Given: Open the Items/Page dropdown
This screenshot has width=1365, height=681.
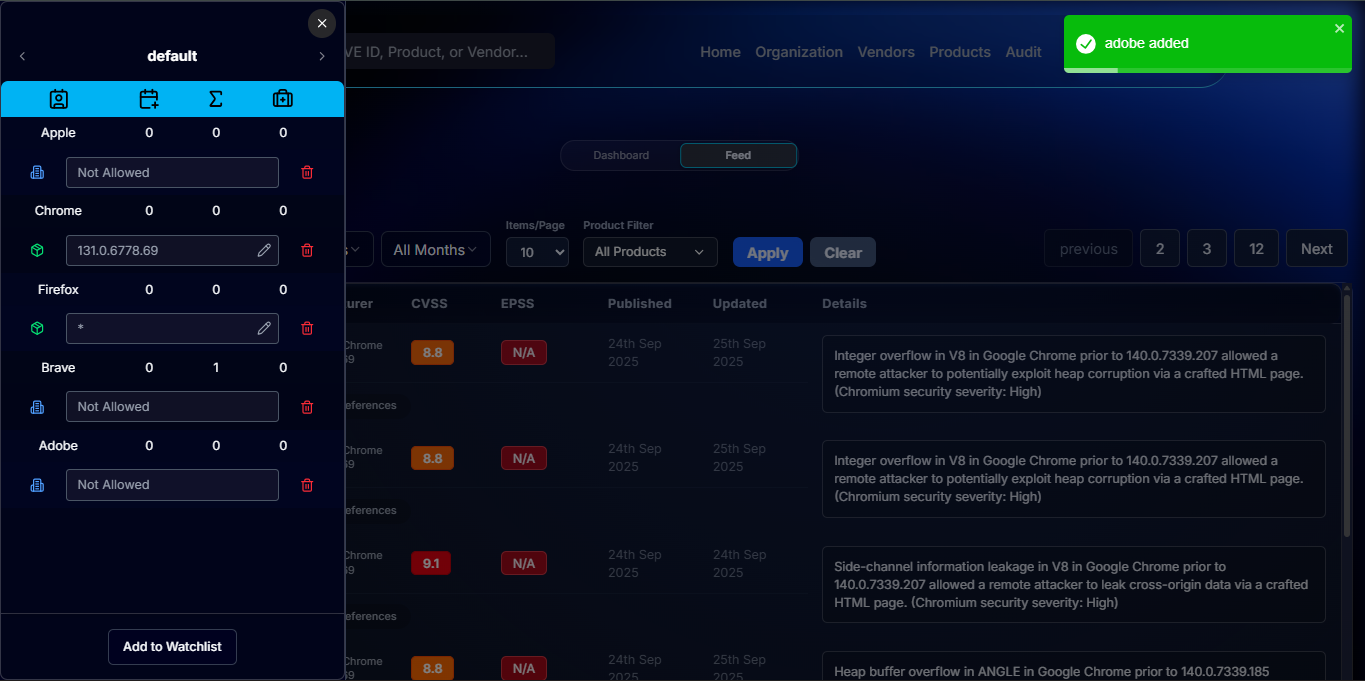Looking at the screenshot, I should pos(537,252).
